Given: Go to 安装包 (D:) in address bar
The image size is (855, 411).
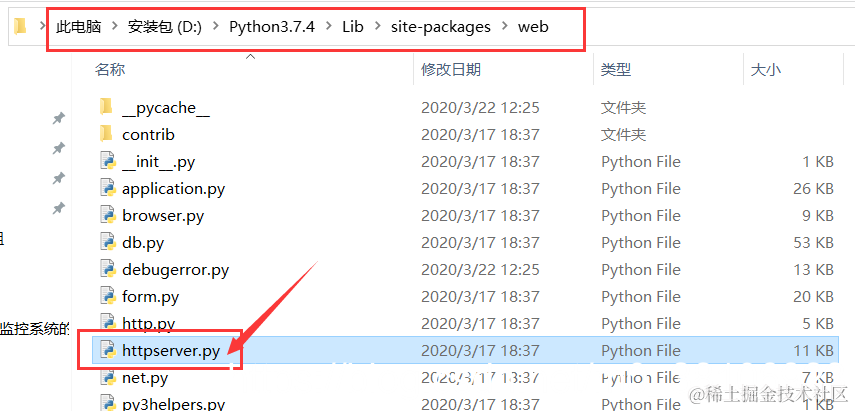Looking at the screenshot, I should [x=165, y=26].
